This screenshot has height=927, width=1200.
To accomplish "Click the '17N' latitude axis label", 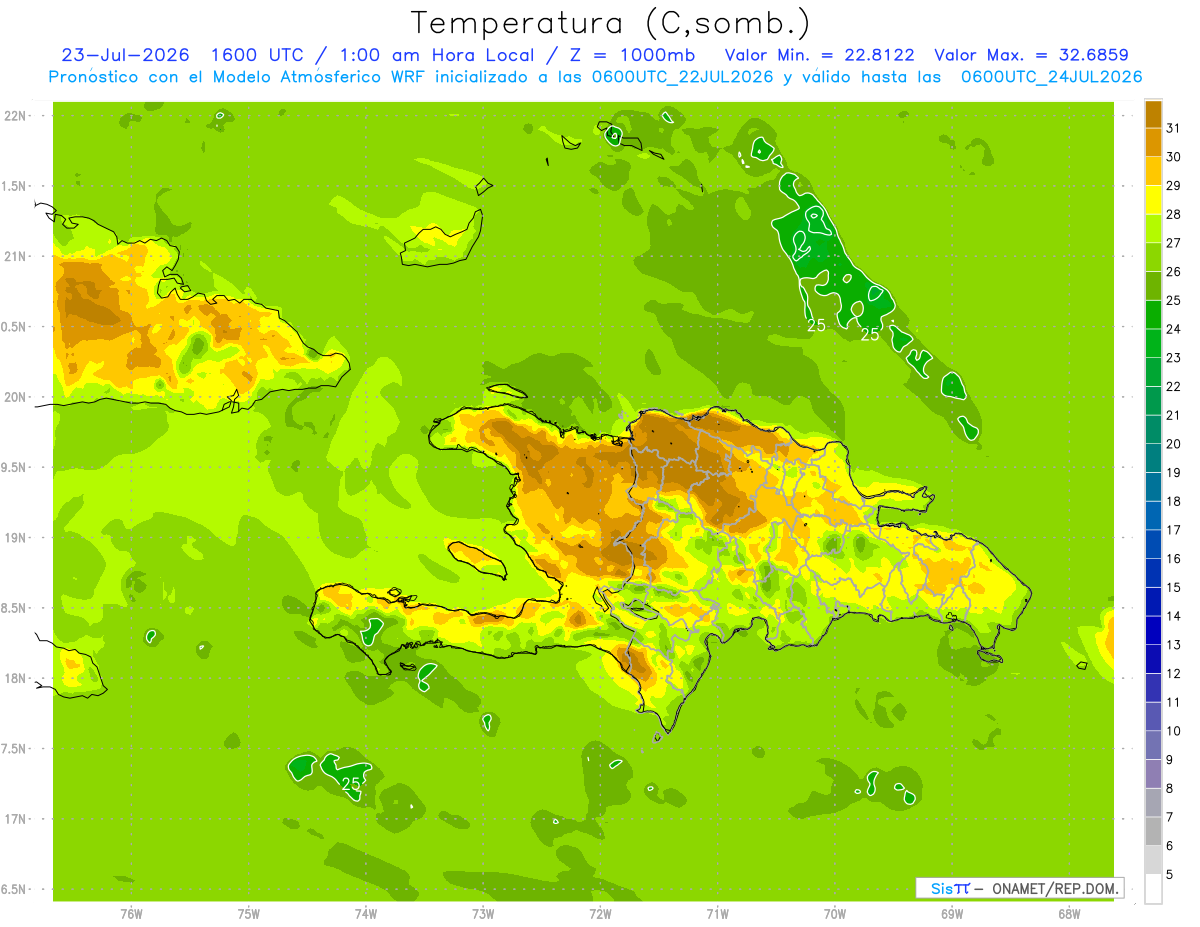I will point(14,819).
